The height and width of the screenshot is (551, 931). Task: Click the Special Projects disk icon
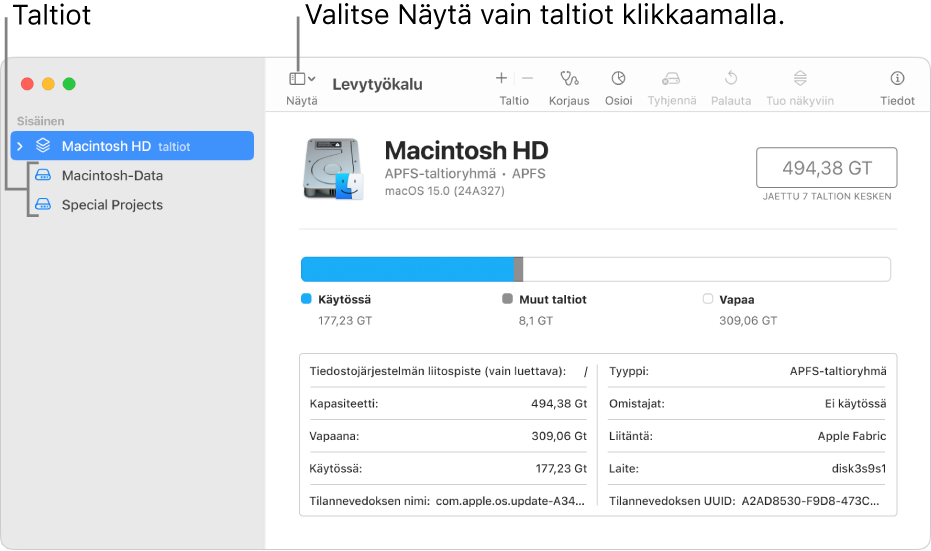[43, 204]
